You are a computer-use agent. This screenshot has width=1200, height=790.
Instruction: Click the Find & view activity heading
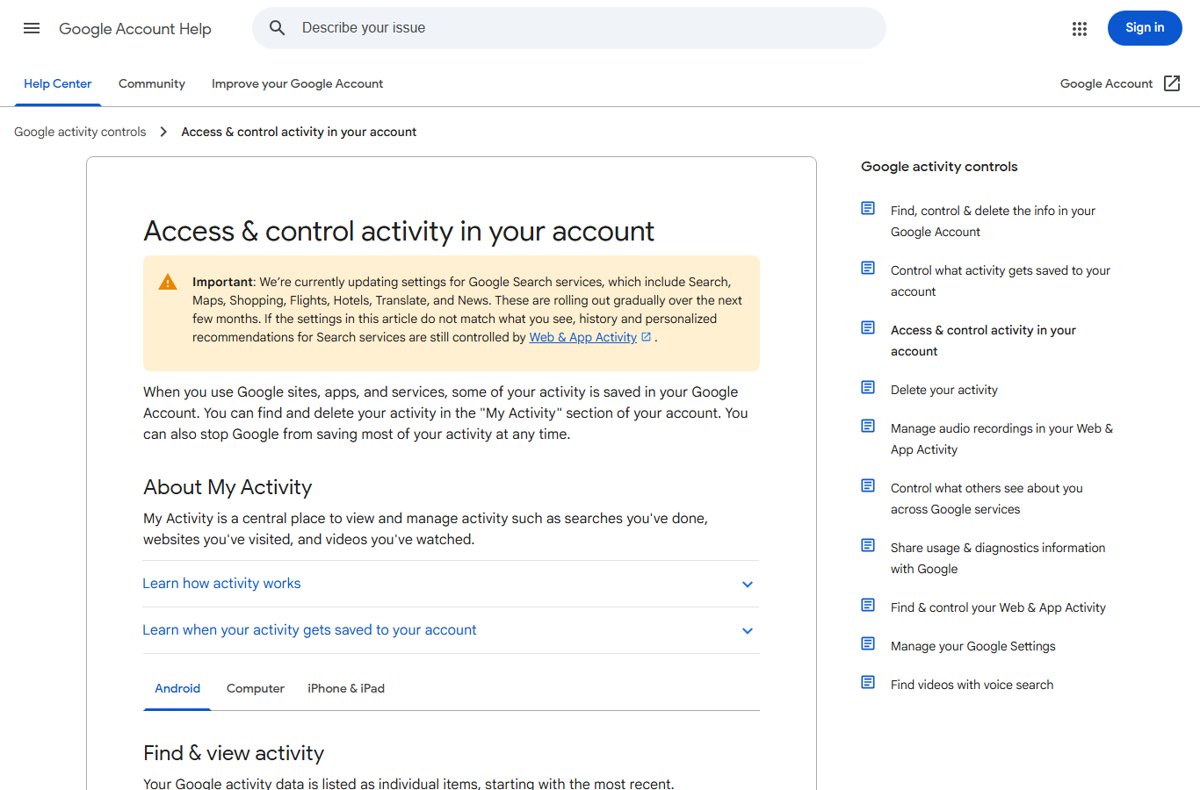coord(233,753)
